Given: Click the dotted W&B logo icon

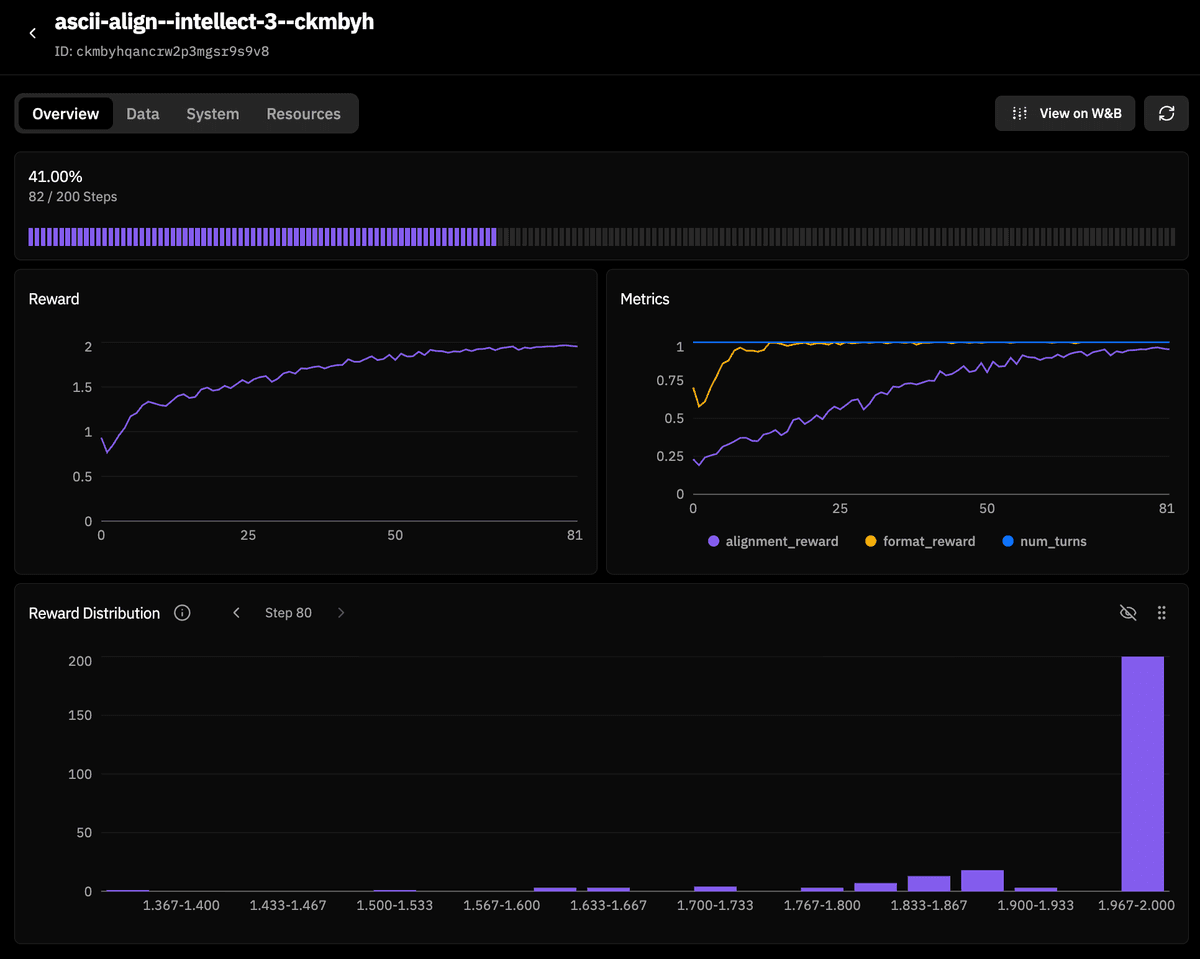Looking at the screenshot, I should pyautogui.click(x=1019, y=113).
